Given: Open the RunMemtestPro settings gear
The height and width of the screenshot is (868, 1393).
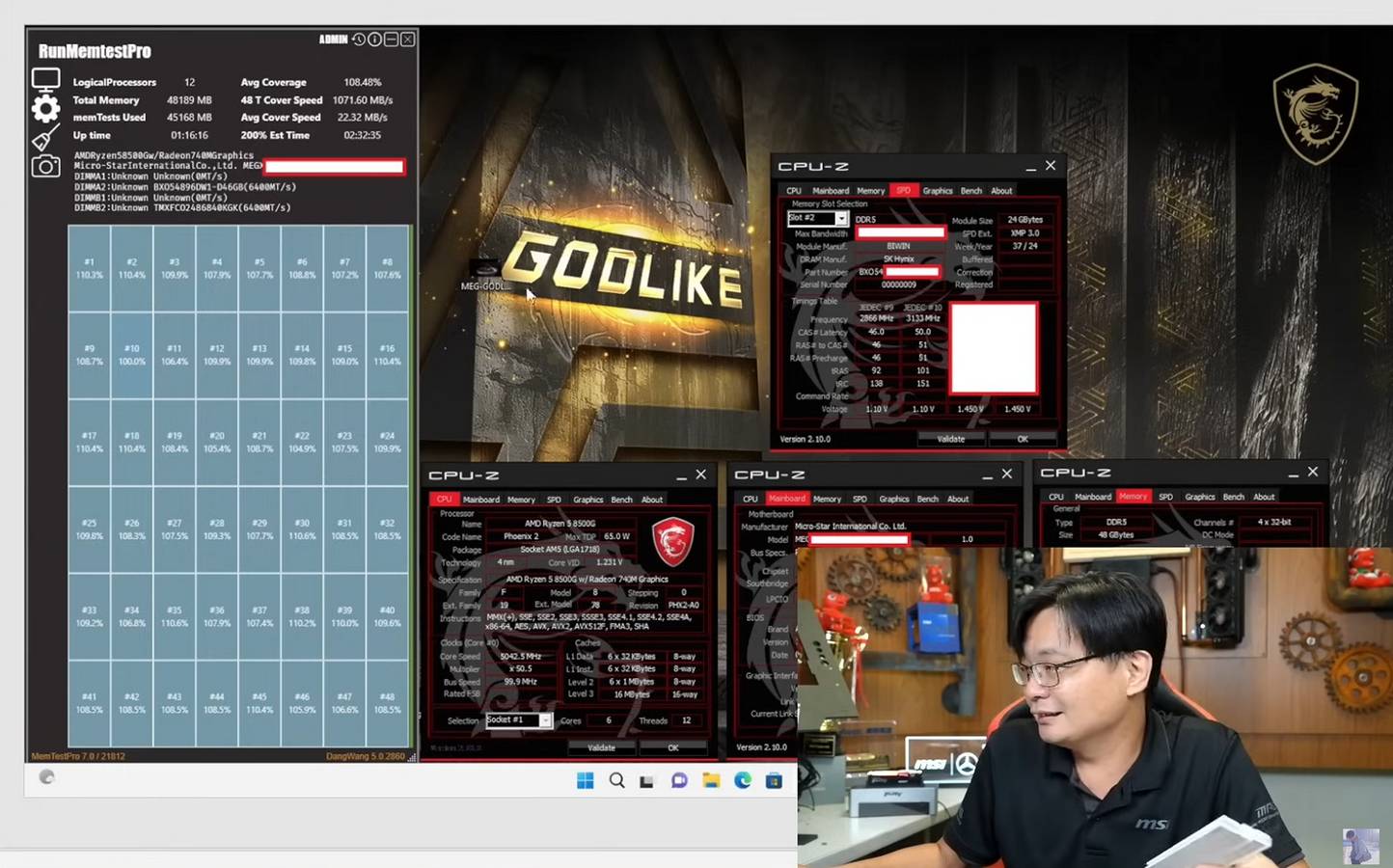Looking at the screenshot, I should click(44, 109).
